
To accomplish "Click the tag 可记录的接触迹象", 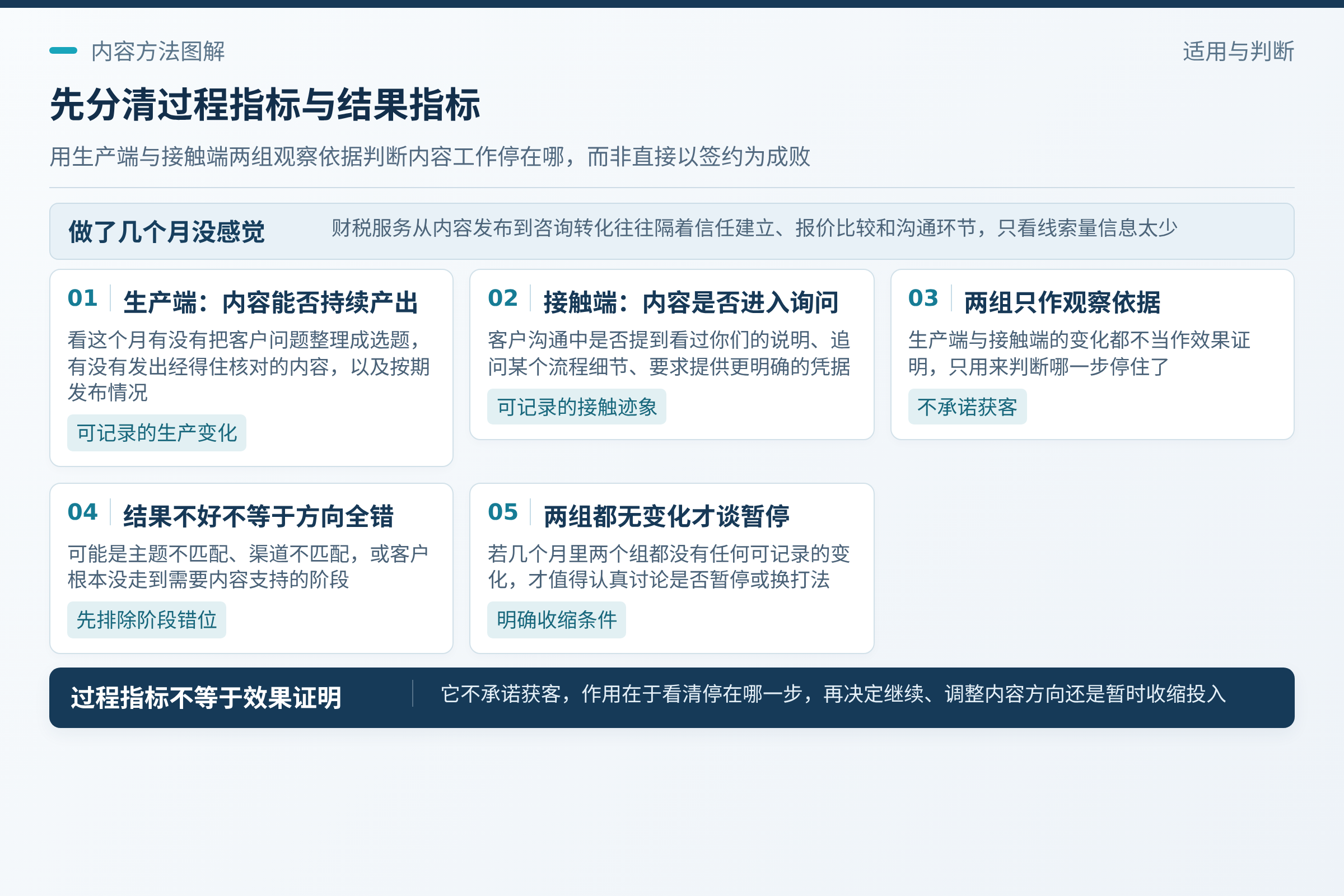I will click(x=577, y=407).
